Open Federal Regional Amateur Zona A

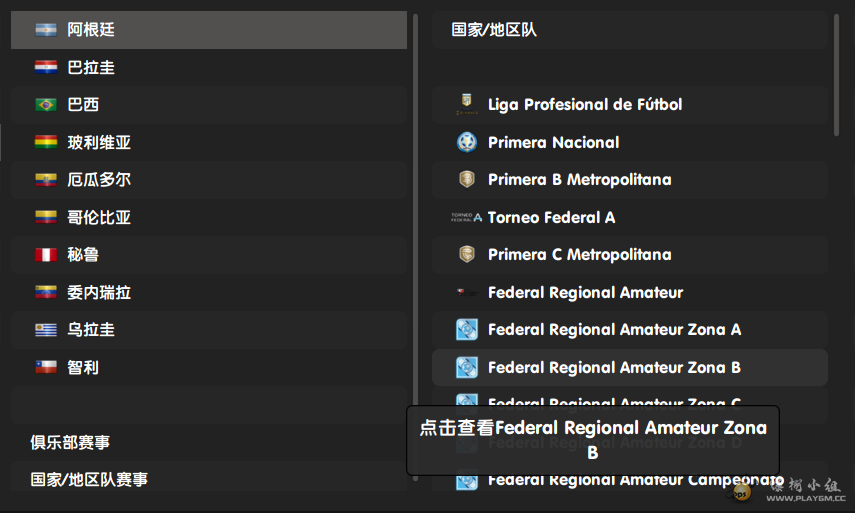pyautogui.click(x=614, y=330)
